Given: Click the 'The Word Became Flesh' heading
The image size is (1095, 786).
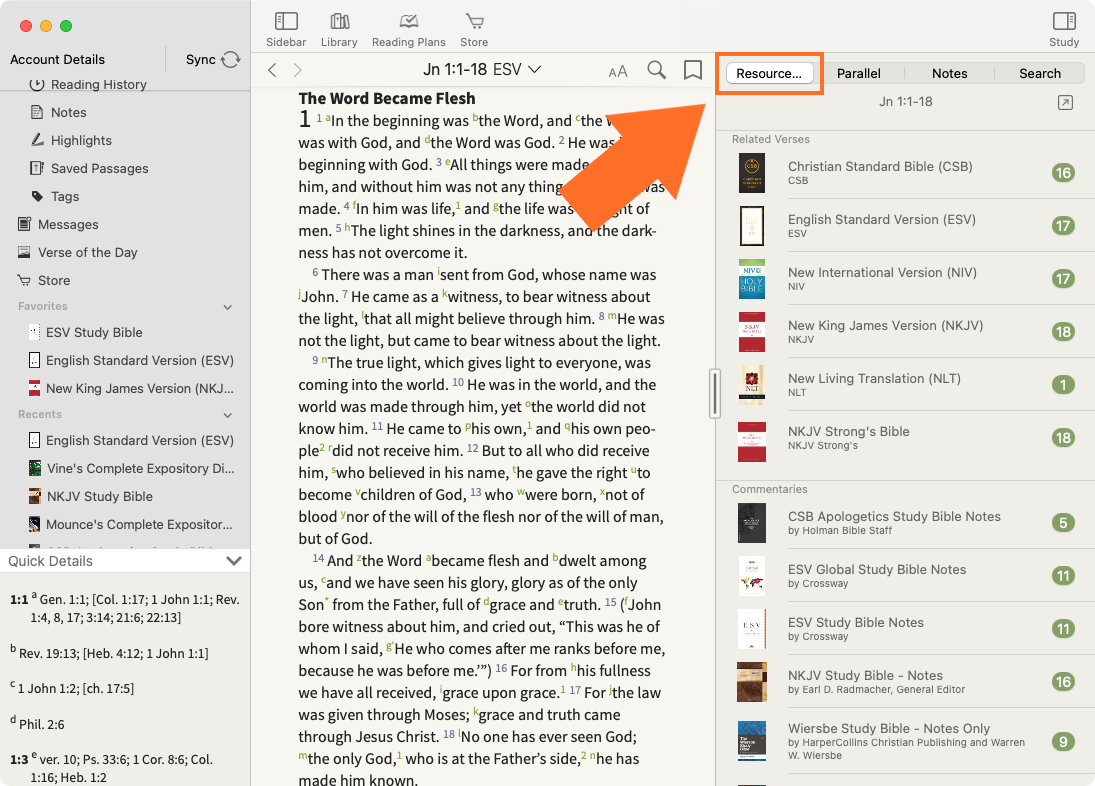Looking at the screenshot, I should (387, 98).
